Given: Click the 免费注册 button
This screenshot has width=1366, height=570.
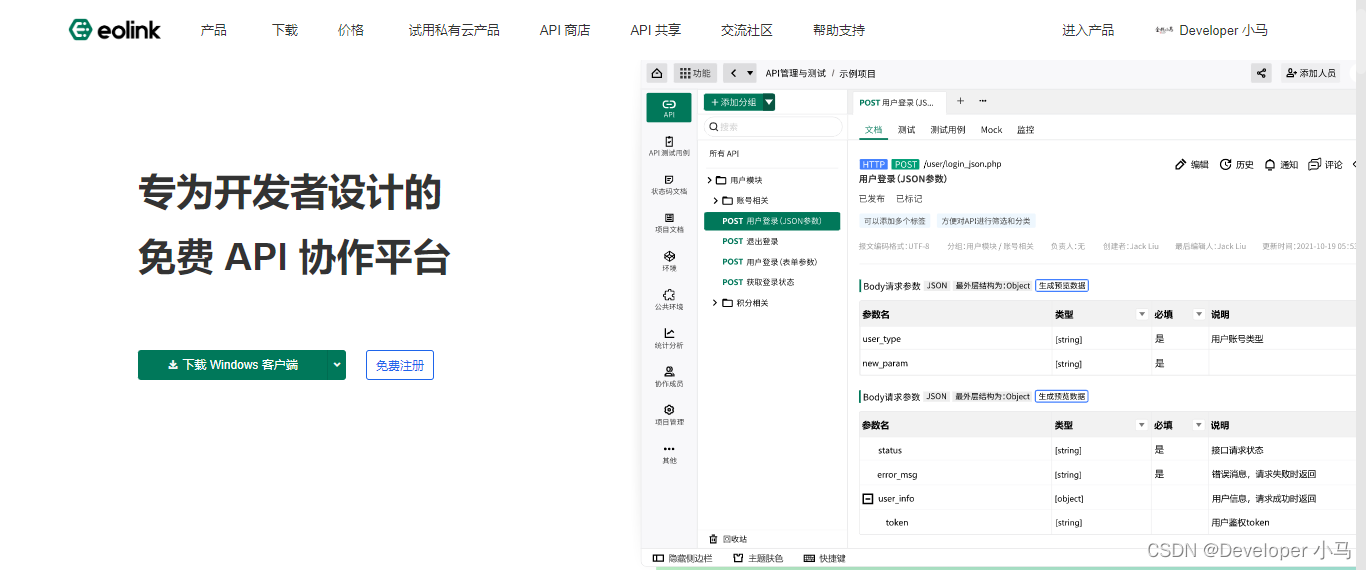Looking at the screenshot, I should pos(400,365).
